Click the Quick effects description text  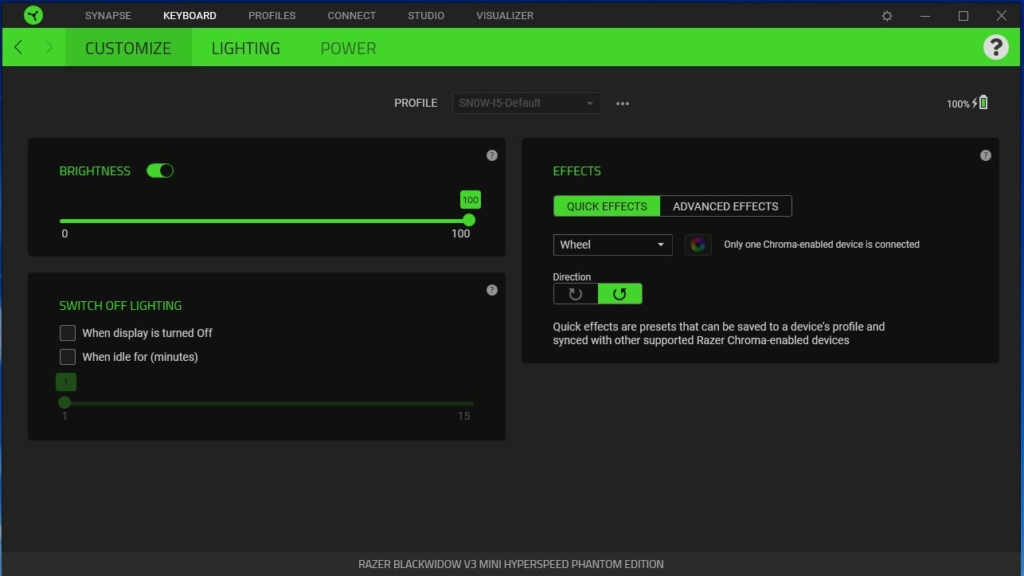(x=718, y=333)
